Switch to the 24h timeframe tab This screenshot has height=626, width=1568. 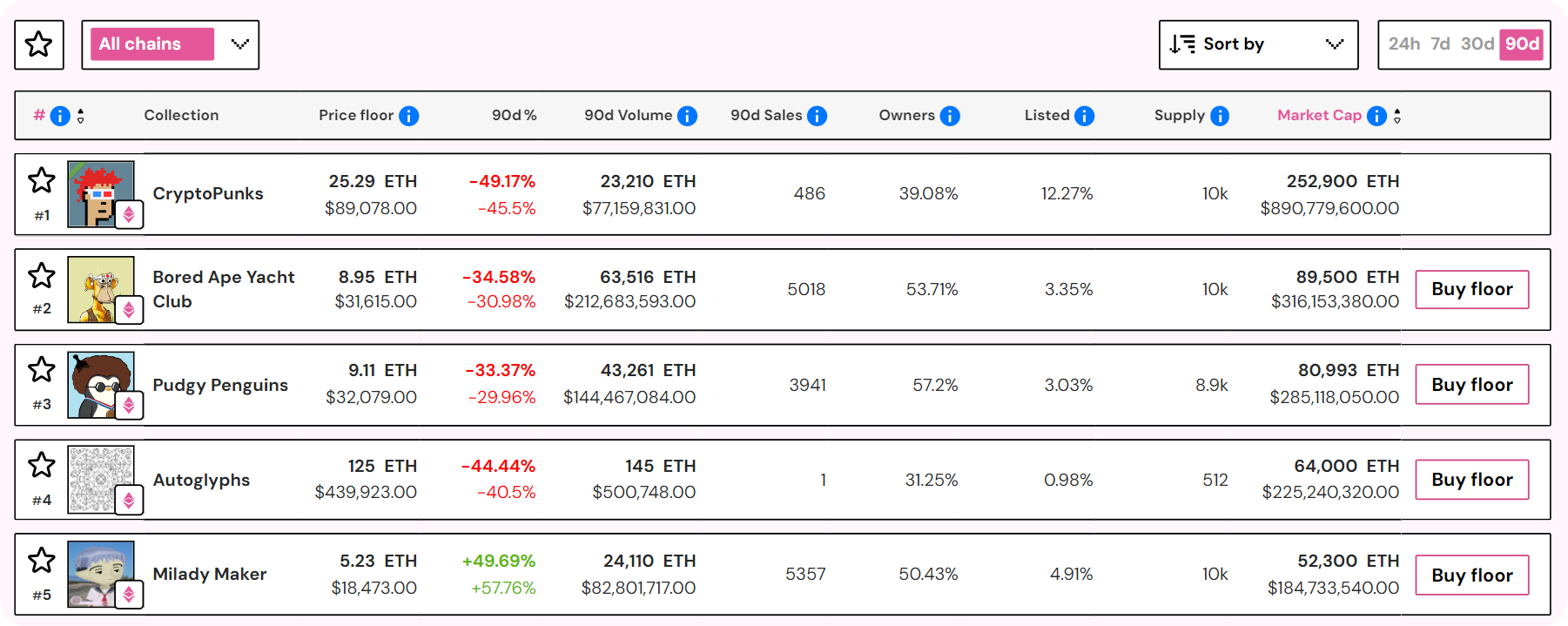1403,44
